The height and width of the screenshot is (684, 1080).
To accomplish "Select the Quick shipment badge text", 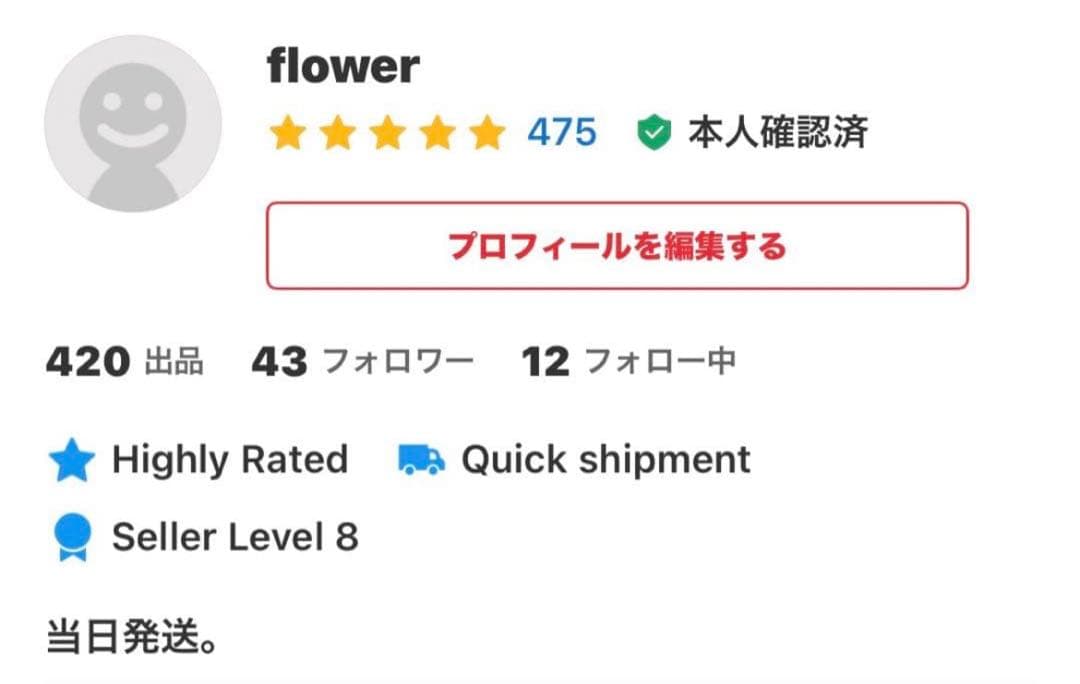I will (x=605, y=460).
